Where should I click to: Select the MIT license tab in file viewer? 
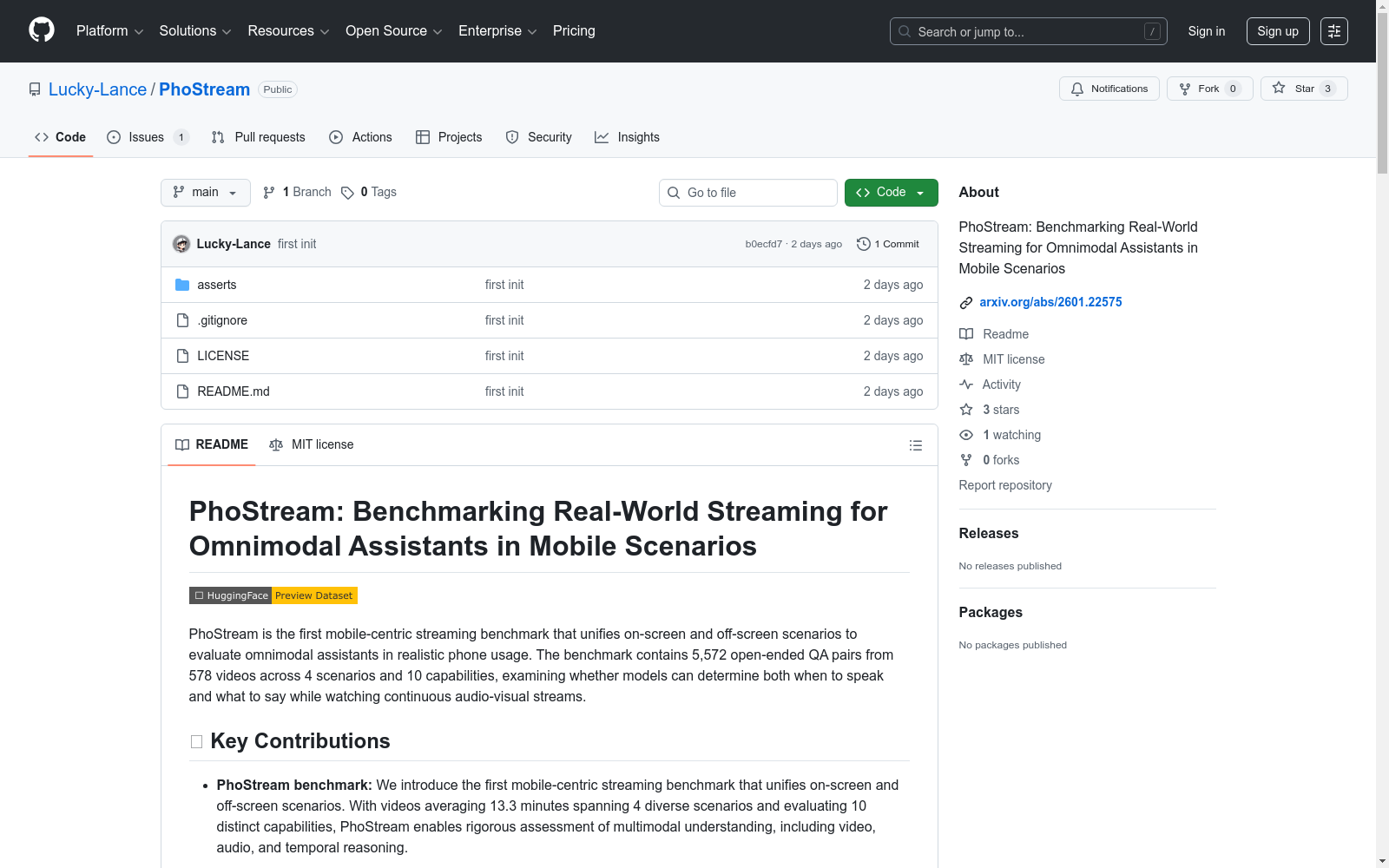pyautogui.click(x=311, y=444)
